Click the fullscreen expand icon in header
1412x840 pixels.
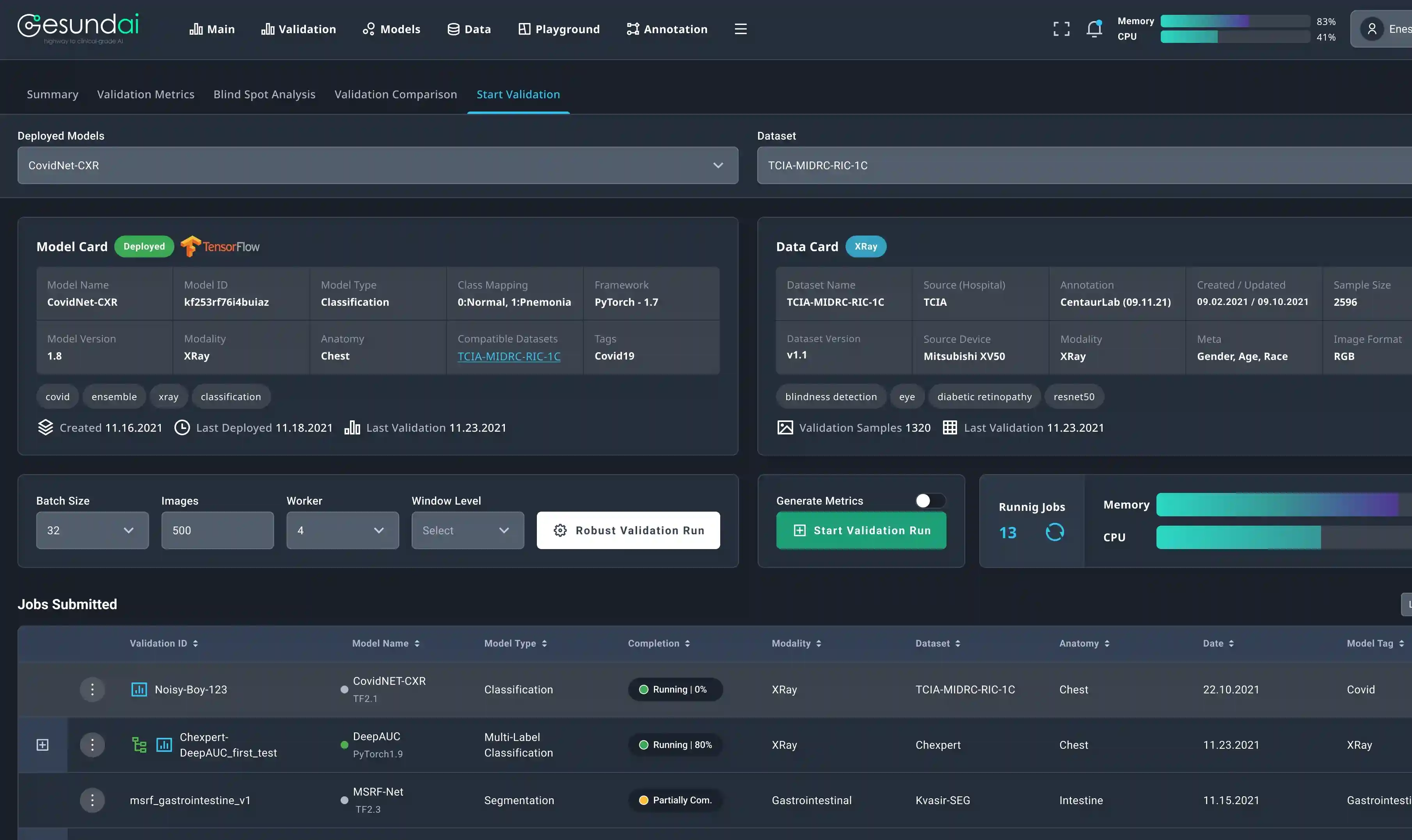click(x=1061, y=29)
